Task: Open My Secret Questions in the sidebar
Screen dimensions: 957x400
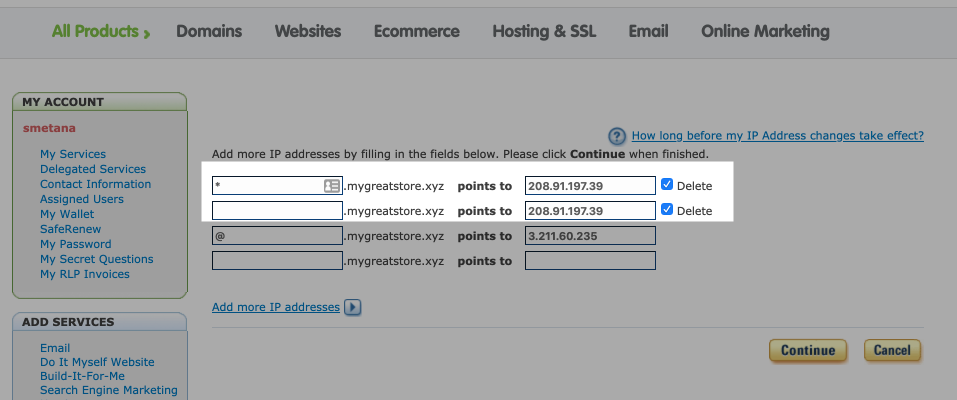Action: [x=96, y=259]
